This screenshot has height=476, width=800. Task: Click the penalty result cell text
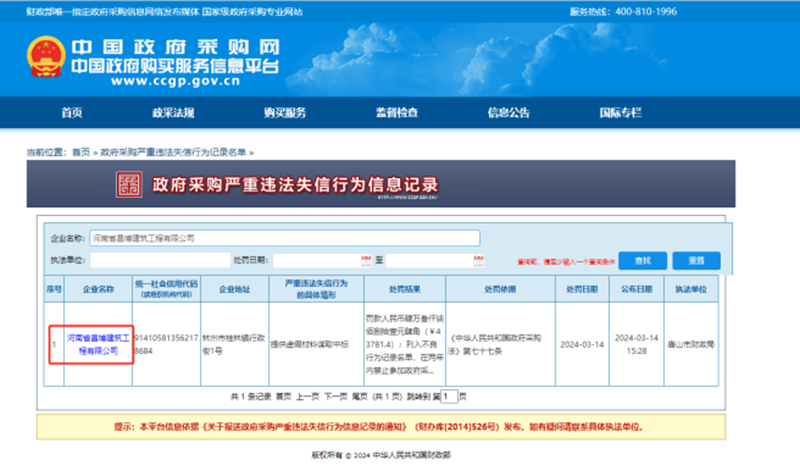click(405, 344)
